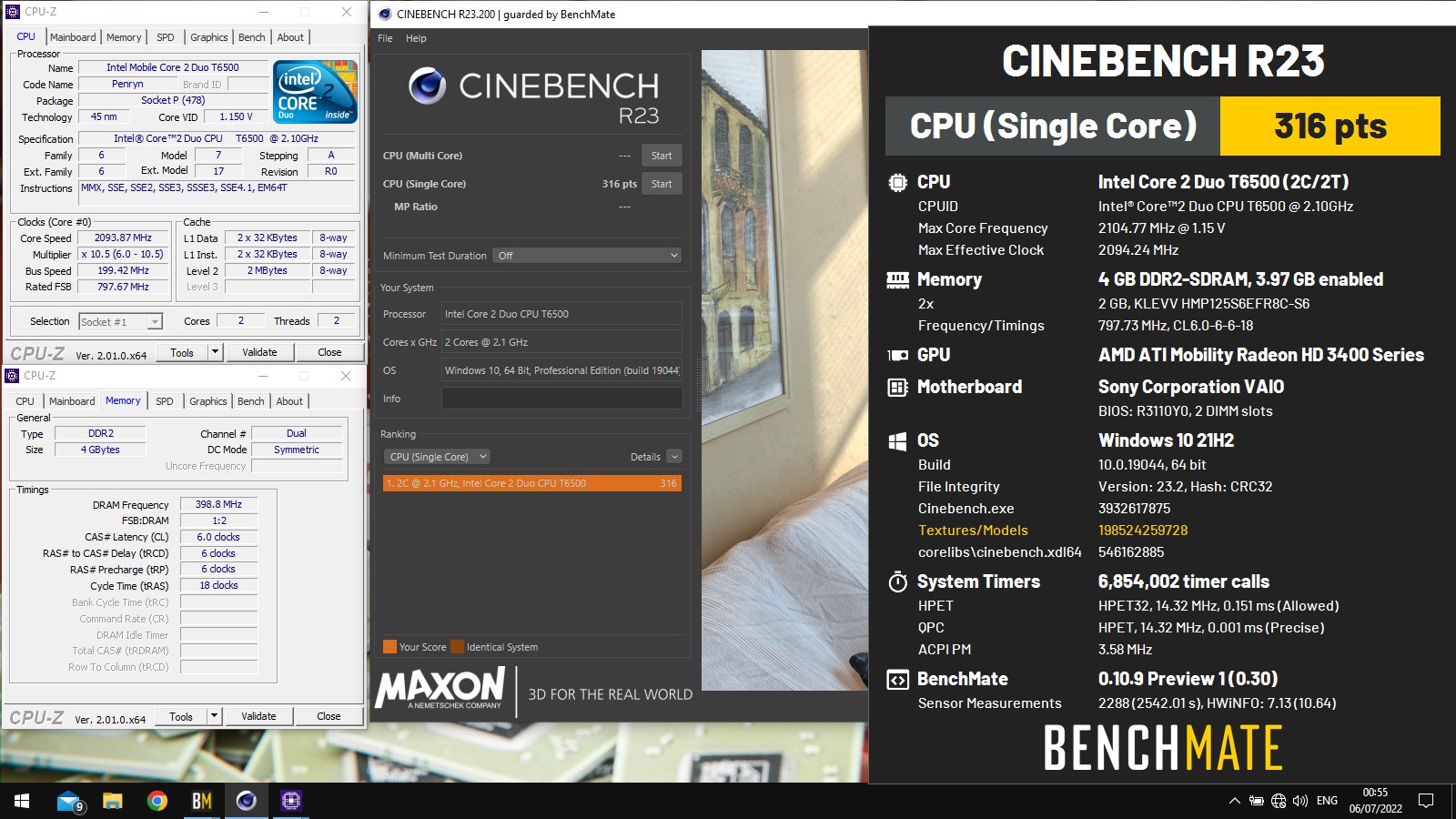Click Textures/Models highlighted hash label

click(x=973, y=531)
